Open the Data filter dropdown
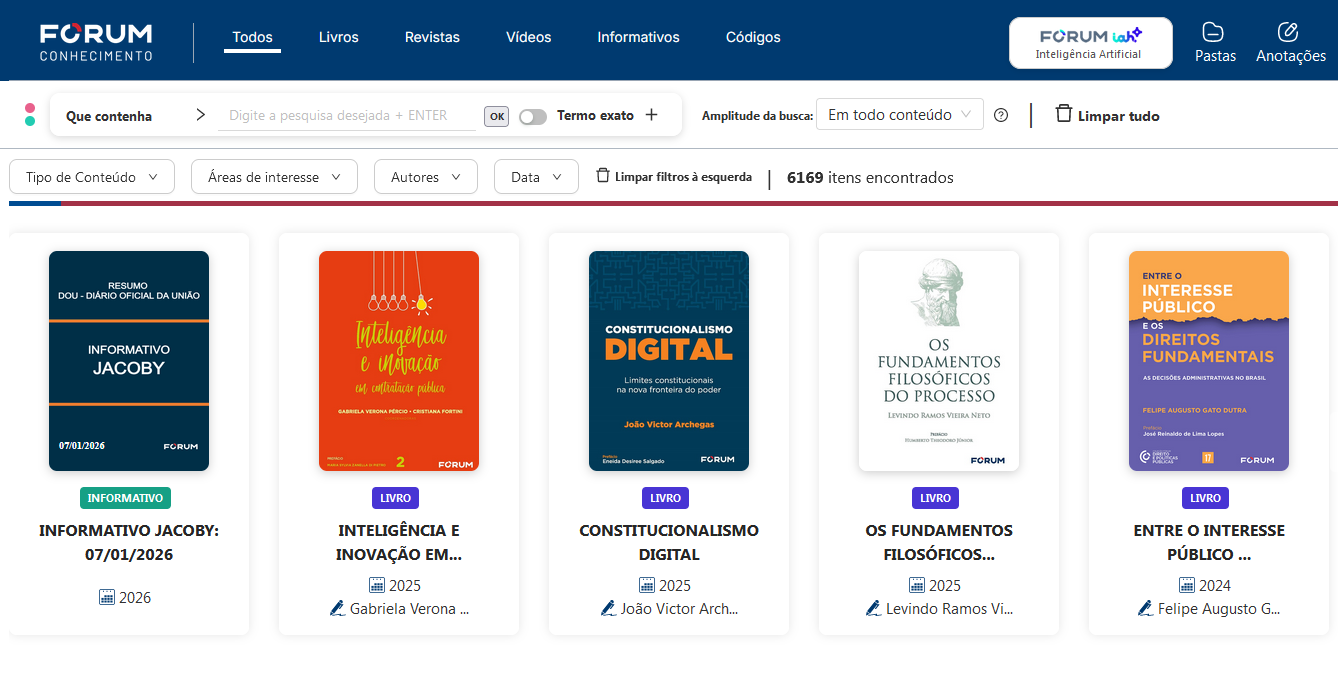Viewport: 1338px width, 682px height. 536,177
